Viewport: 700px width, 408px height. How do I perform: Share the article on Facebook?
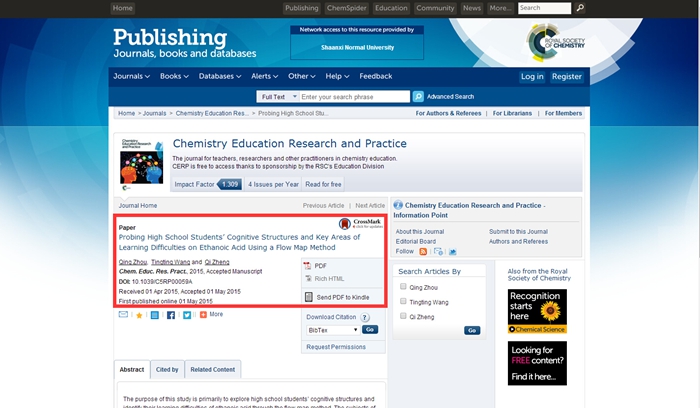(x=171, y=315)
